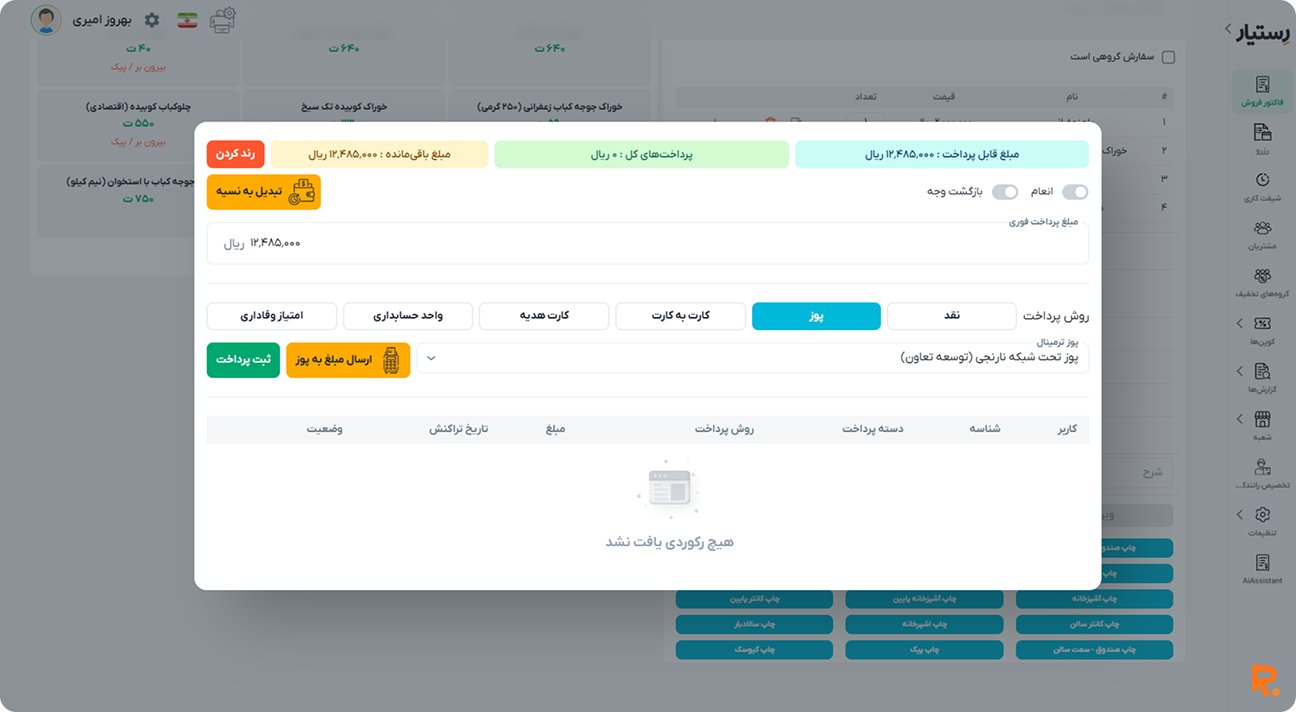The image size is (1296, 712).
Task: Open the پوز ترمینال terminal dropdown
Action: click(x=753, y=358)
